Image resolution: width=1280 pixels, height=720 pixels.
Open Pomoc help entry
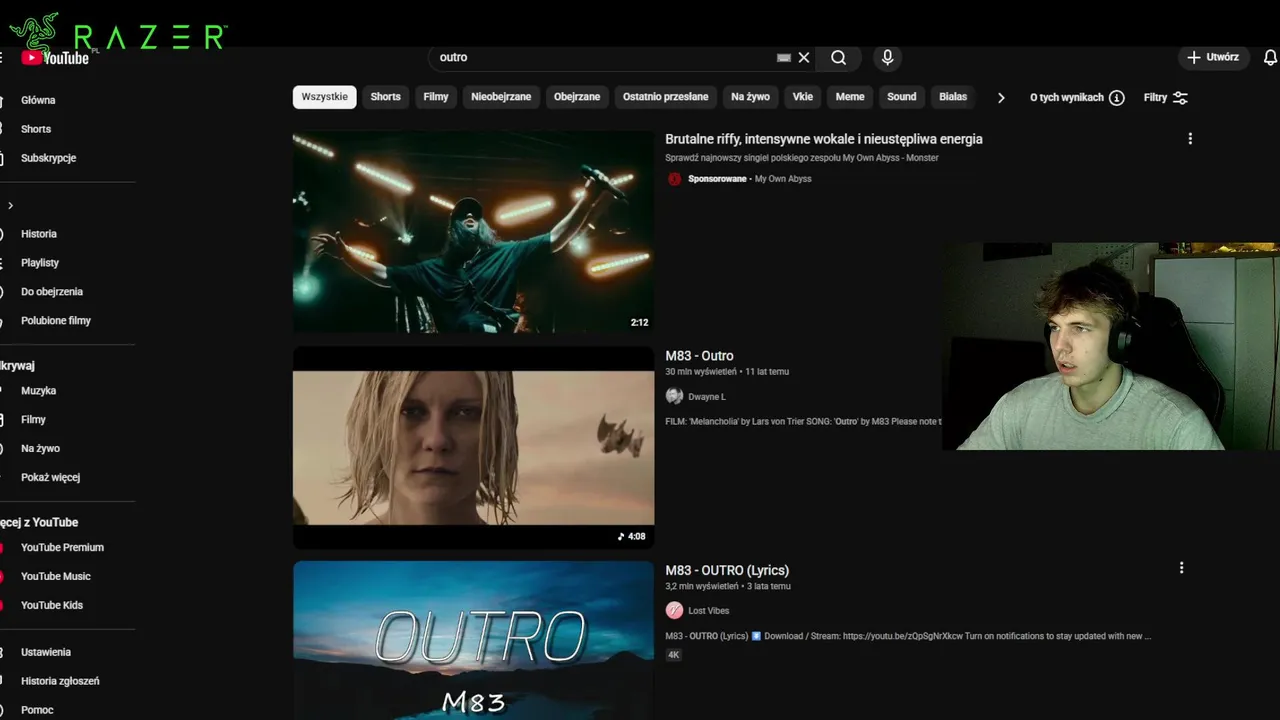coord(37,710)
